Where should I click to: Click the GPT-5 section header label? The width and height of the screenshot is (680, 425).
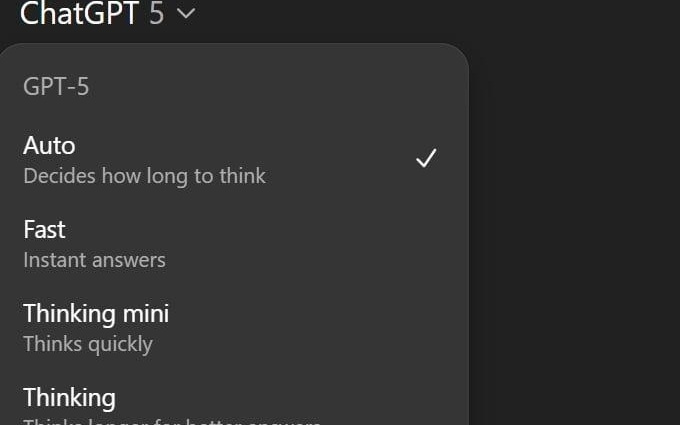pos(56,87)
